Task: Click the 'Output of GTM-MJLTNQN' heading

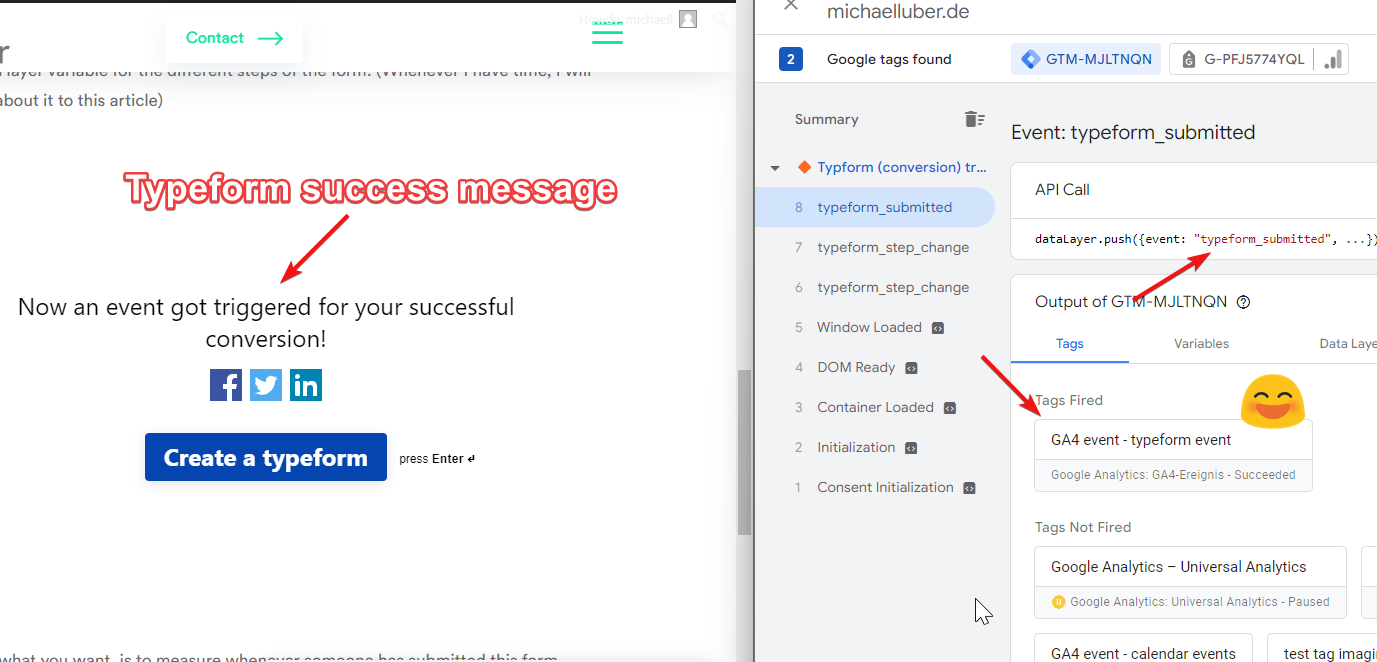Action: coord(1131,302)
